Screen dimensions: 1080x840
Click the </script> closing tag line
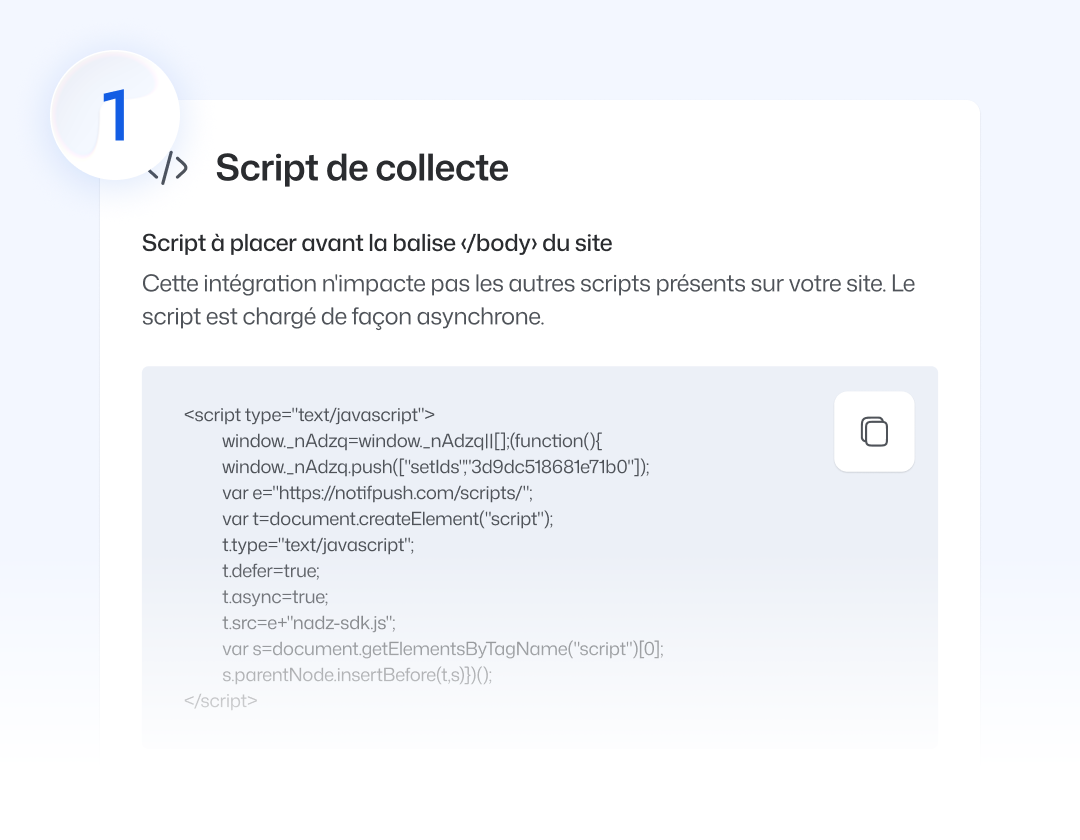tap(220, 701)
